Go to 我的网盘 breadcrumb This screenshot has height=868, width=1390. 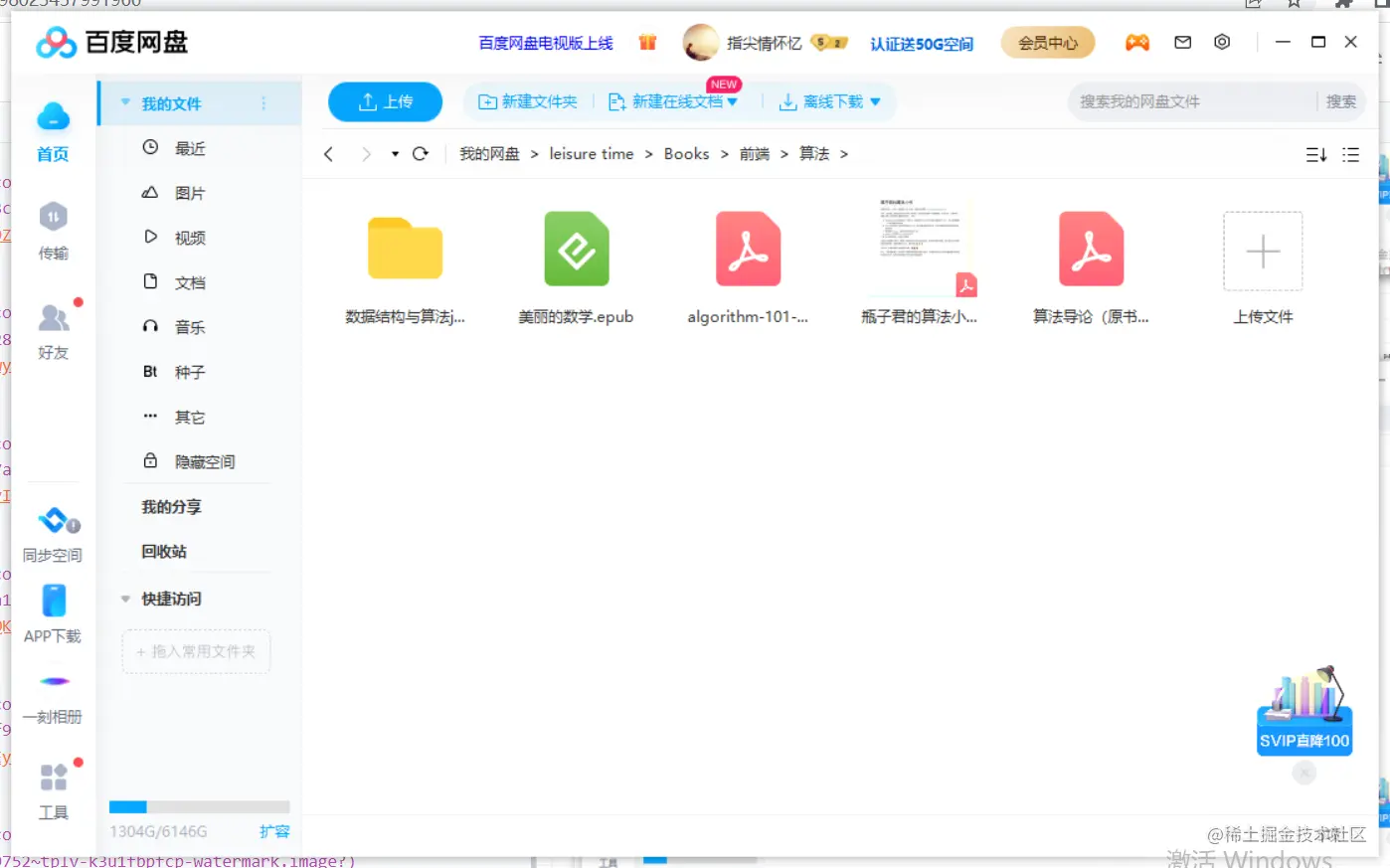pyautogui.click(x=489, y=154)
